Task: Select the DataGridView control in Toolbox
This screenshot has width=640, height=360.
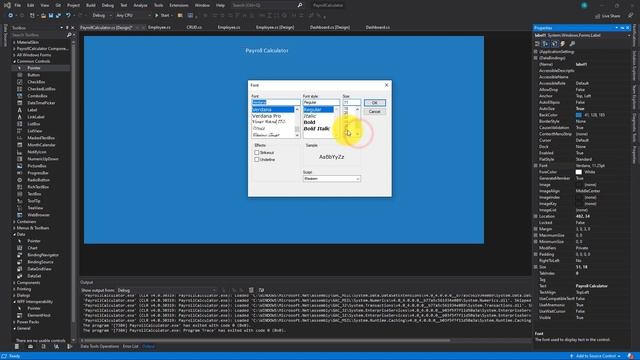Action: pyautogui.click(x=39, y=269)
